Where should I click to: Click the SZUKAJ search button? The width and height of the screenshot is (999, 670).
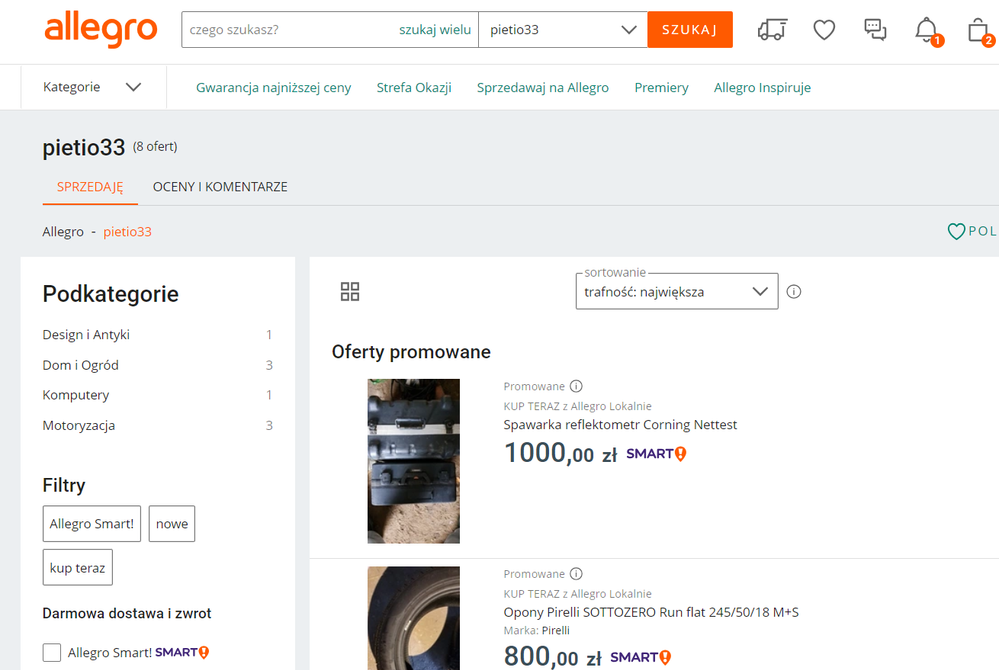click(690, 30)
